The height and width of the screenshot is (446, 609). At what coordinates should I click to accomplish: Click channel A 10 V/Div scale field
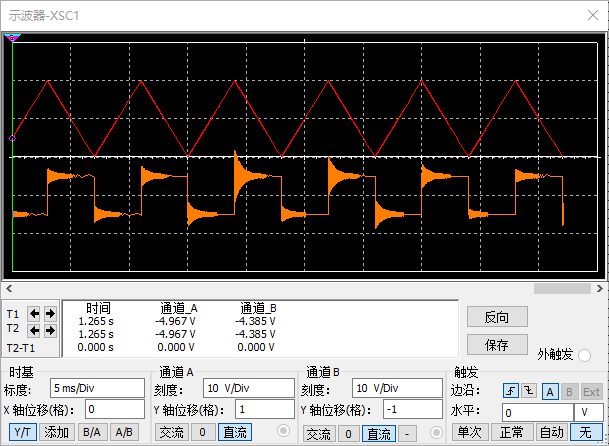click(x=249, y=388)
